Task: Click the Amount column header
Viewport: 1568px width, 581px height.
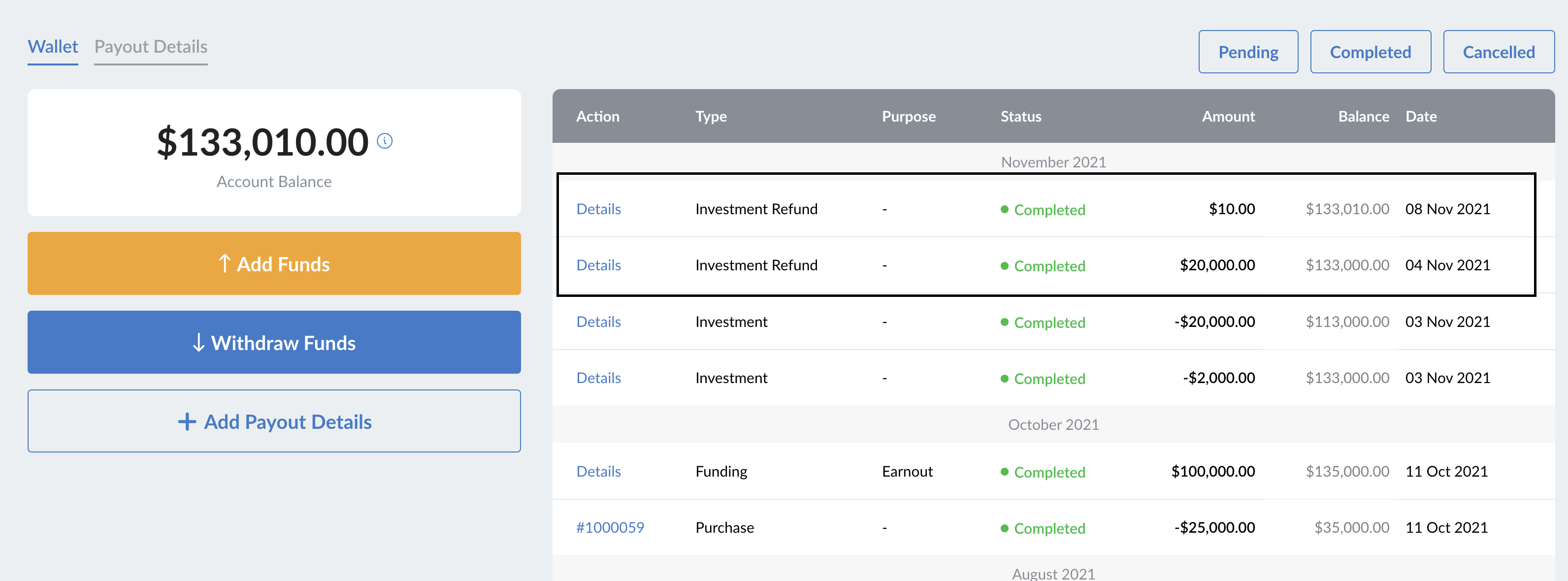Action: (1228, 116)
